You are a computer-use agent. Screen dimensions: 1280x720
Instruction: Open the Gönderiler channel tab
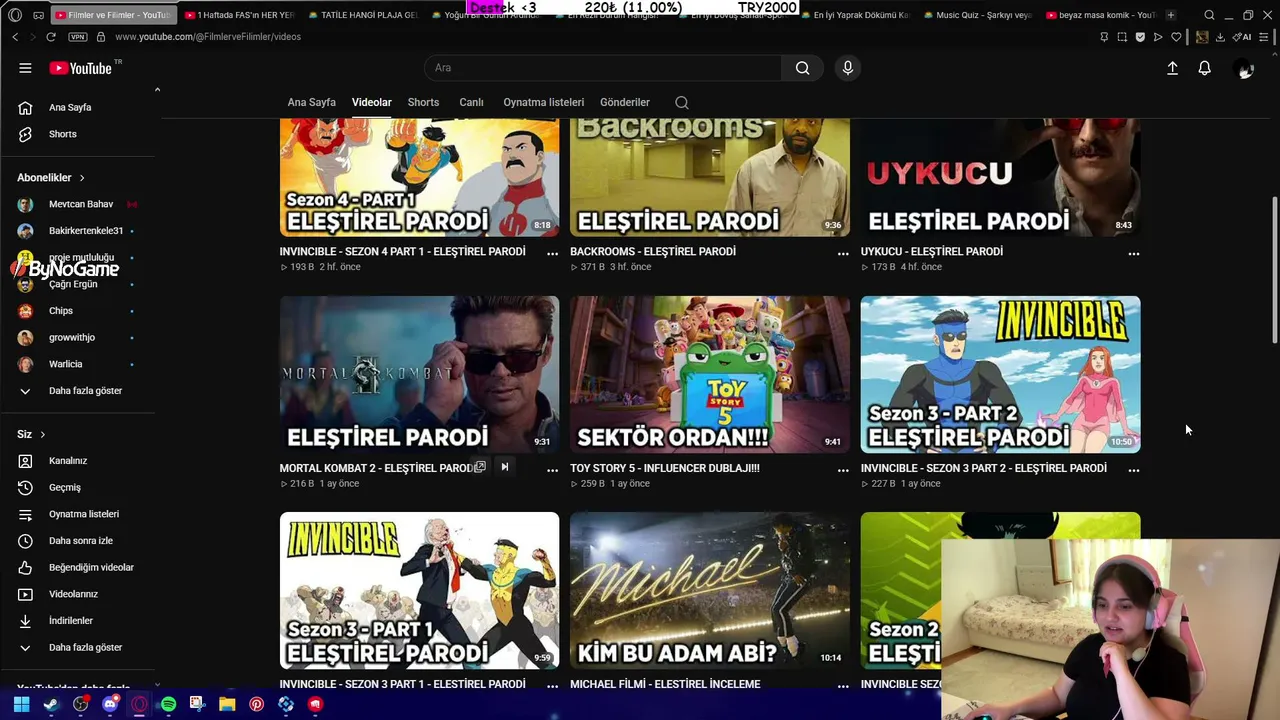625,102
